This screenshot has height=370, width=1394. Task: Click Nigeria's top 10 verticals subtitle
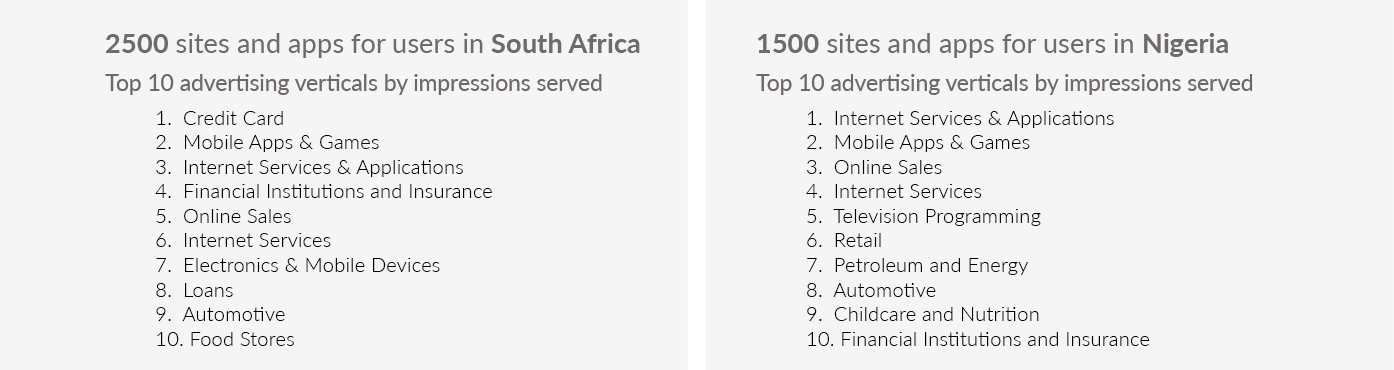(1004, 83)
